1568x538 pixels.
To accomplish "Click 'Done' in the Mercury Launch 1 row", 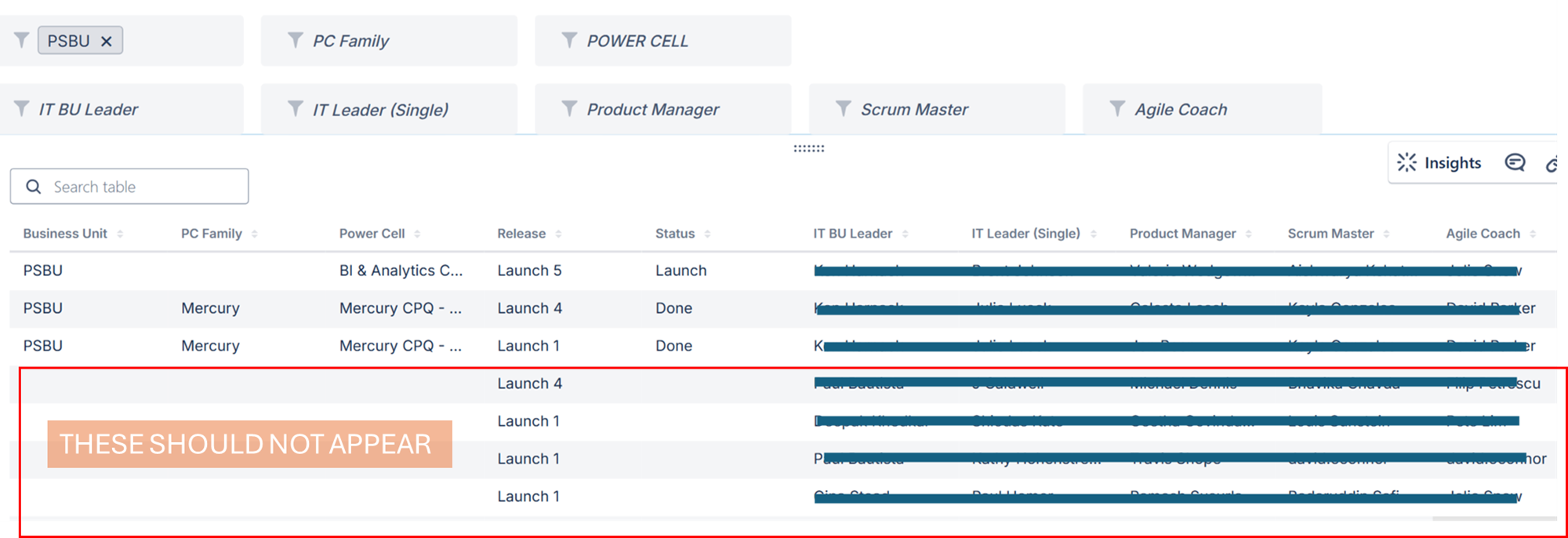I will (x=673, y=346).
